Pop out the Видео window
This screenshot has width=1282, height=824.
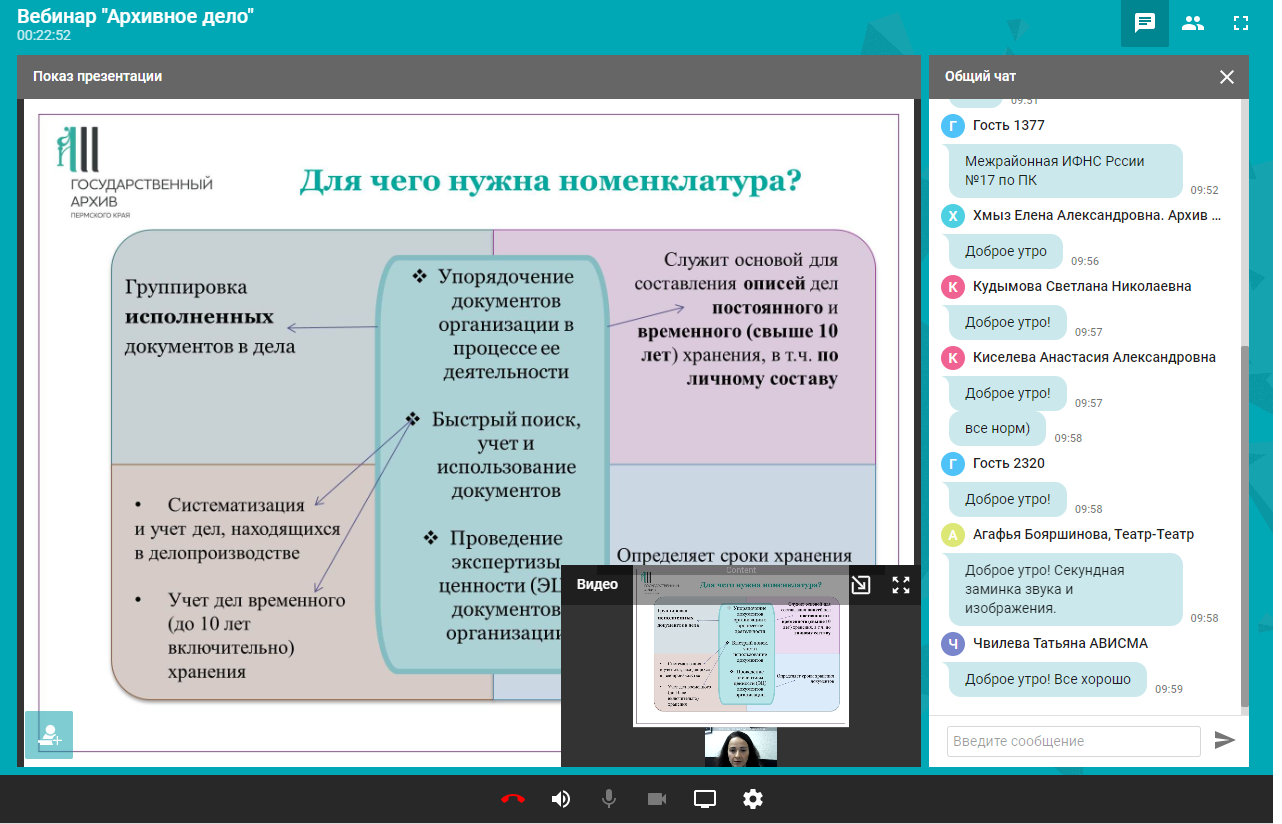pos(860,585)
